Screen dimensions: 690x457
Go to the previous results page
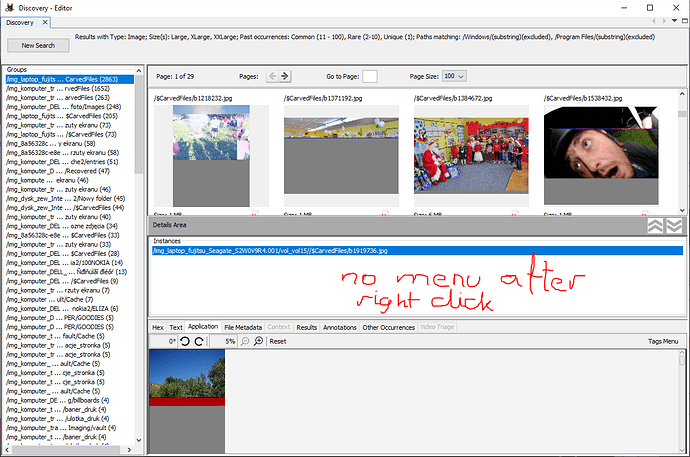pyautogui.click(x=272, y=76)
